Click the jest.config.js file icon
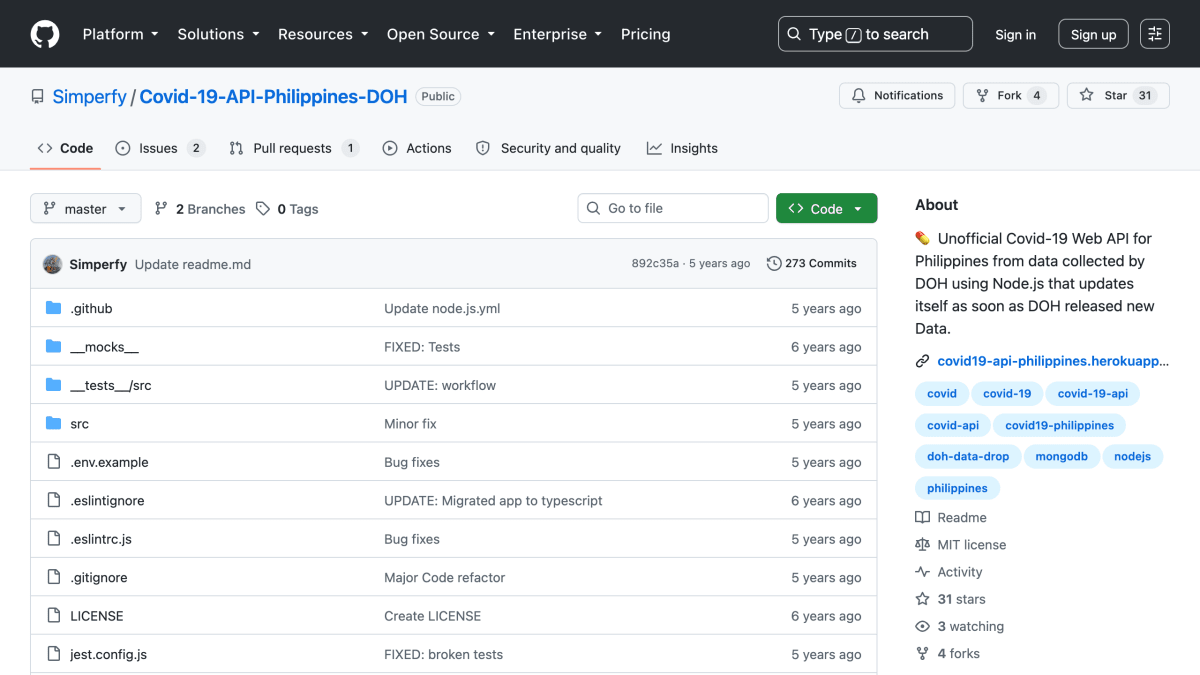 pyautogui.click(x=54, y=655)
